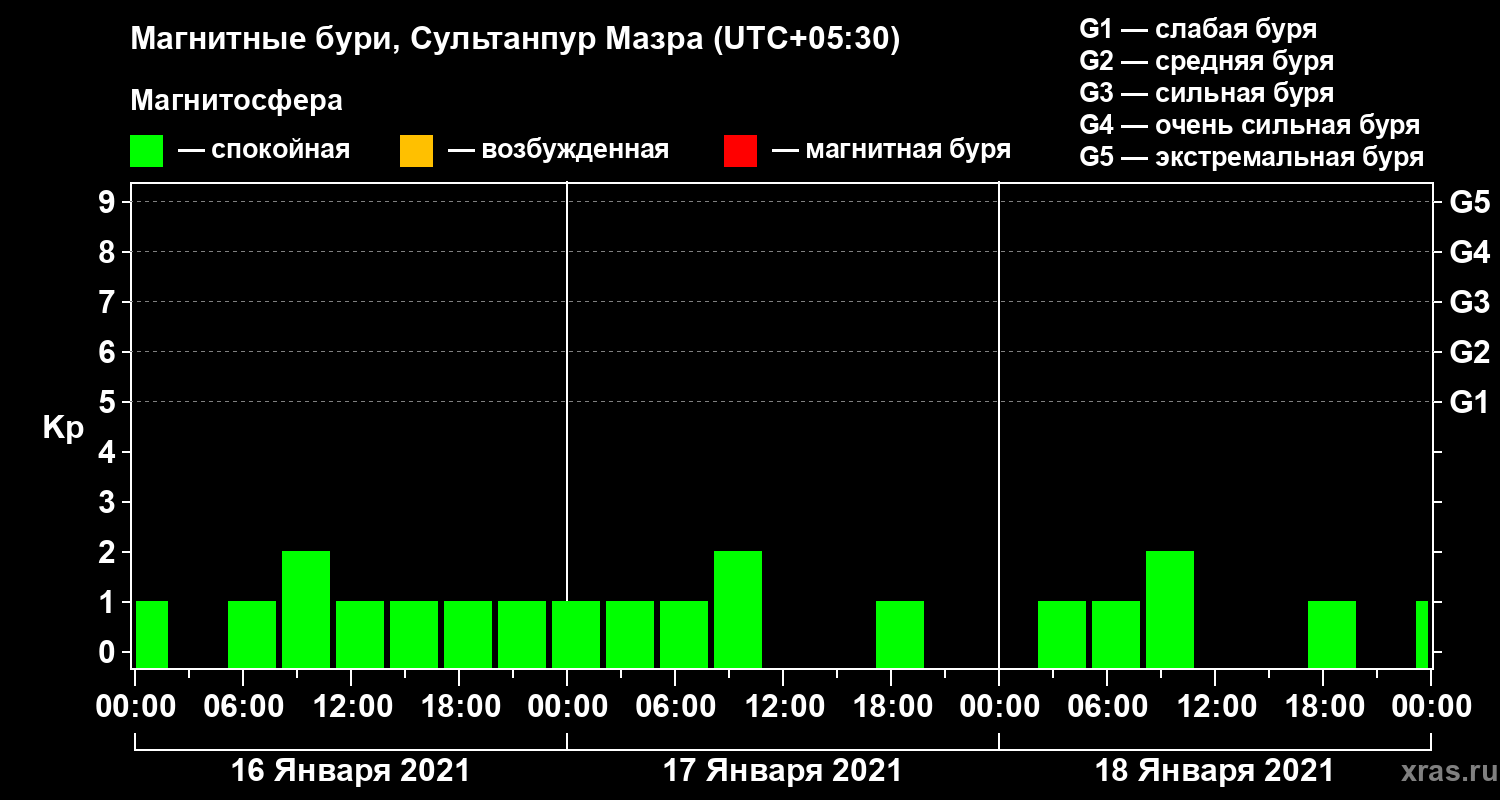
Task: Click the '06:00' tick label of 16 January
Action: (243, 706)
